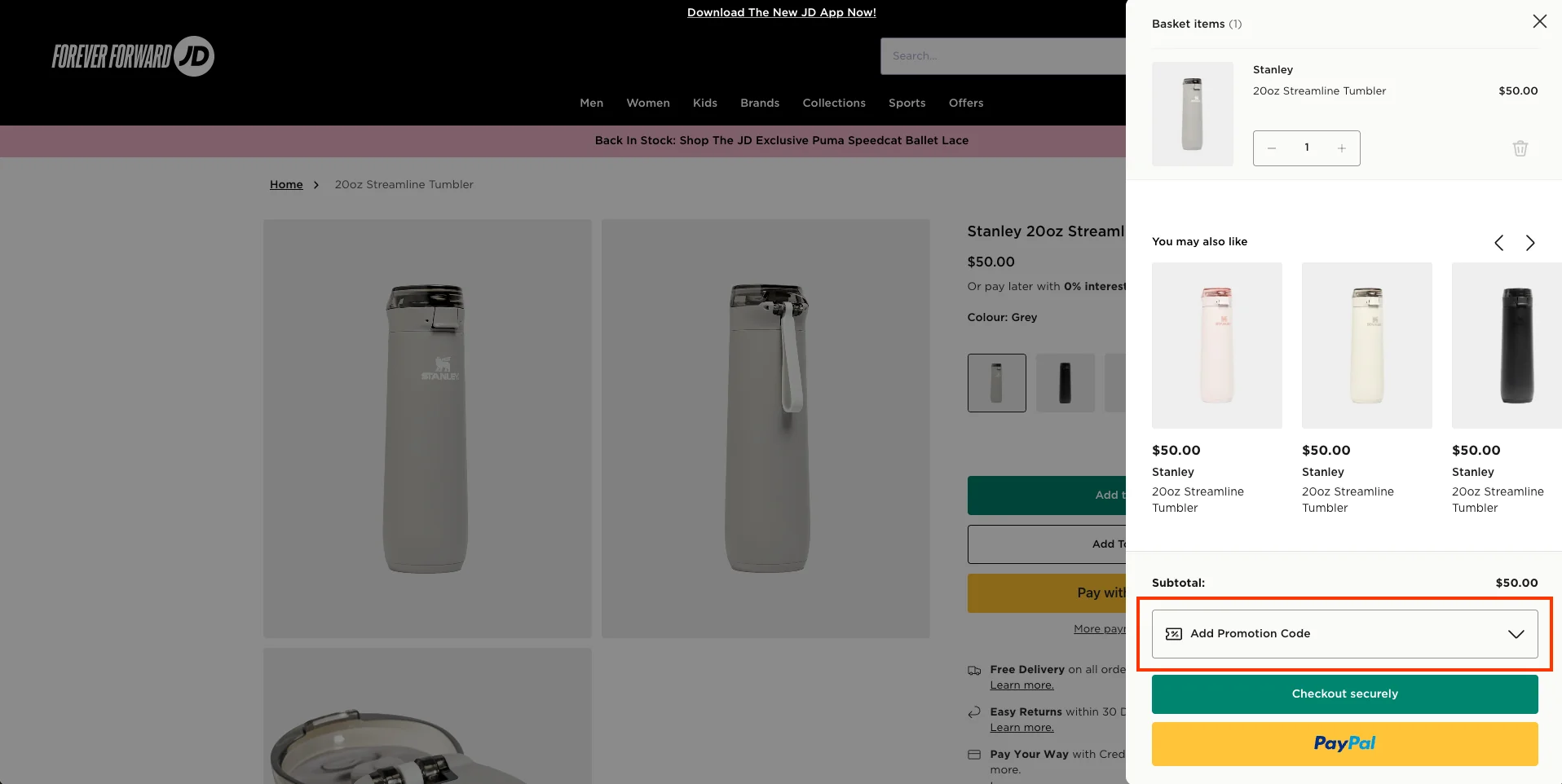
Task: Open Free Delivery Learn more link
Action: (1022, 685)
